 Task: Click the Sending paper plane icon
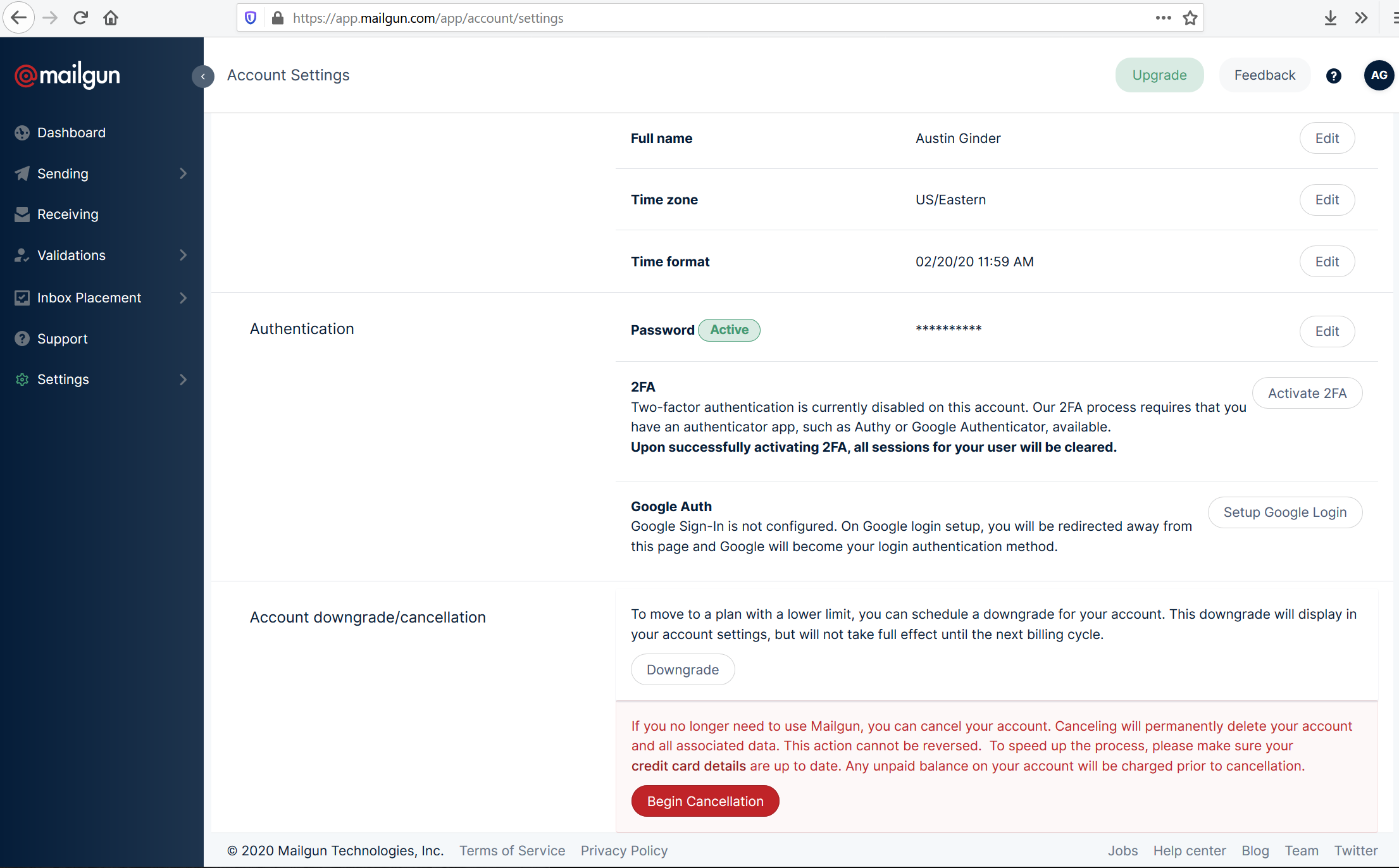tap(22, 173)
